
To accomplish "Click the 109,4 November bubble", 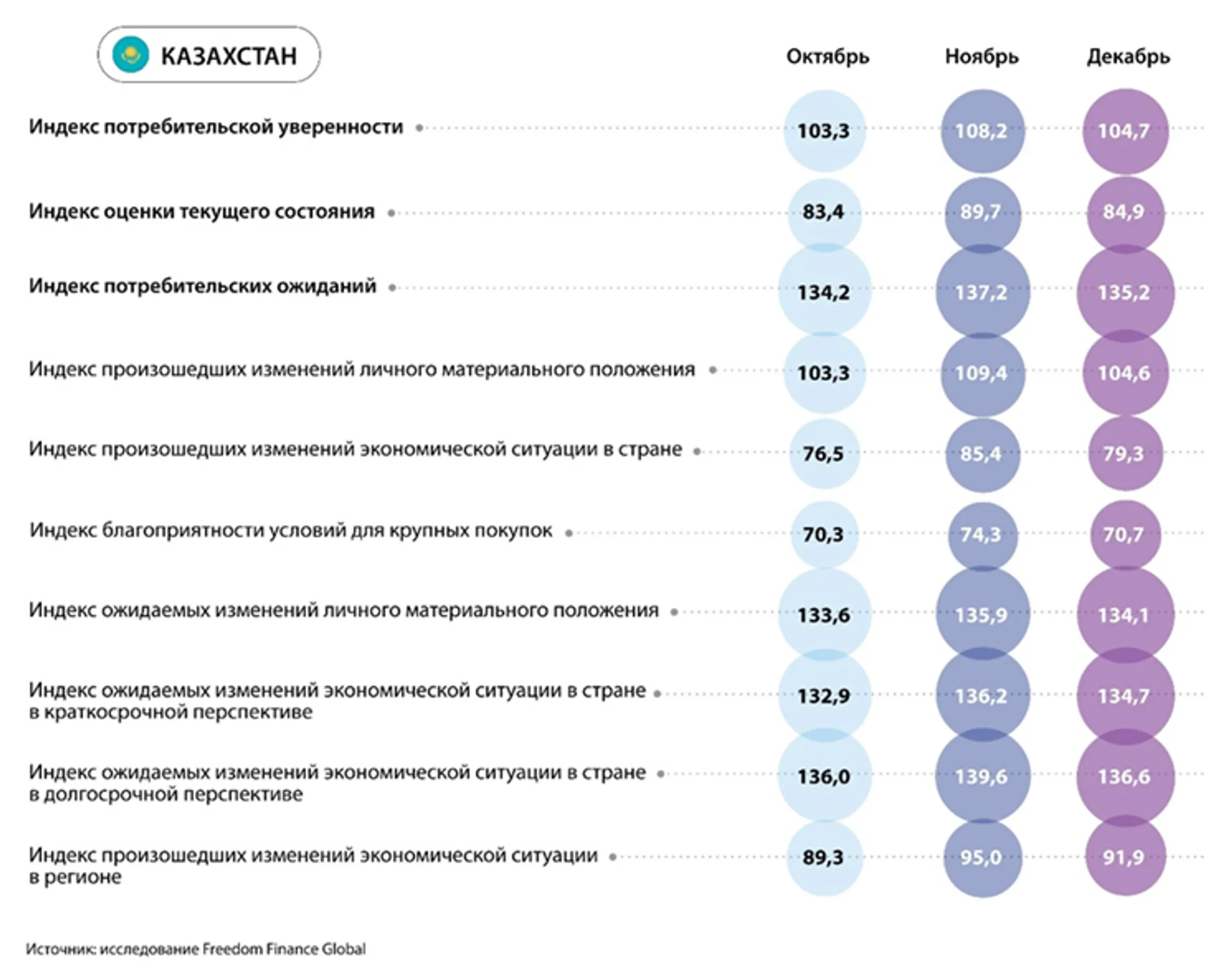I will [982, 373].
